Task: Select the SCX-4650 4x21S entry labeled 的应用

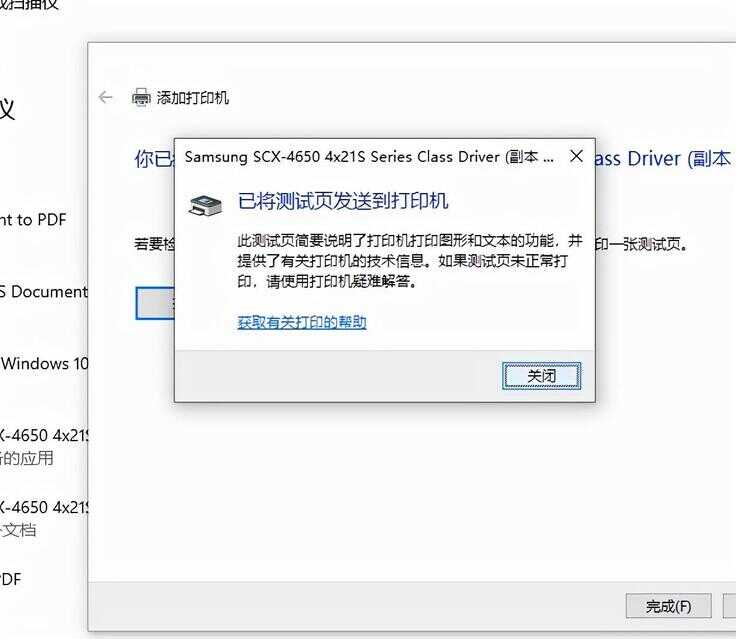Action: (44, 447)
